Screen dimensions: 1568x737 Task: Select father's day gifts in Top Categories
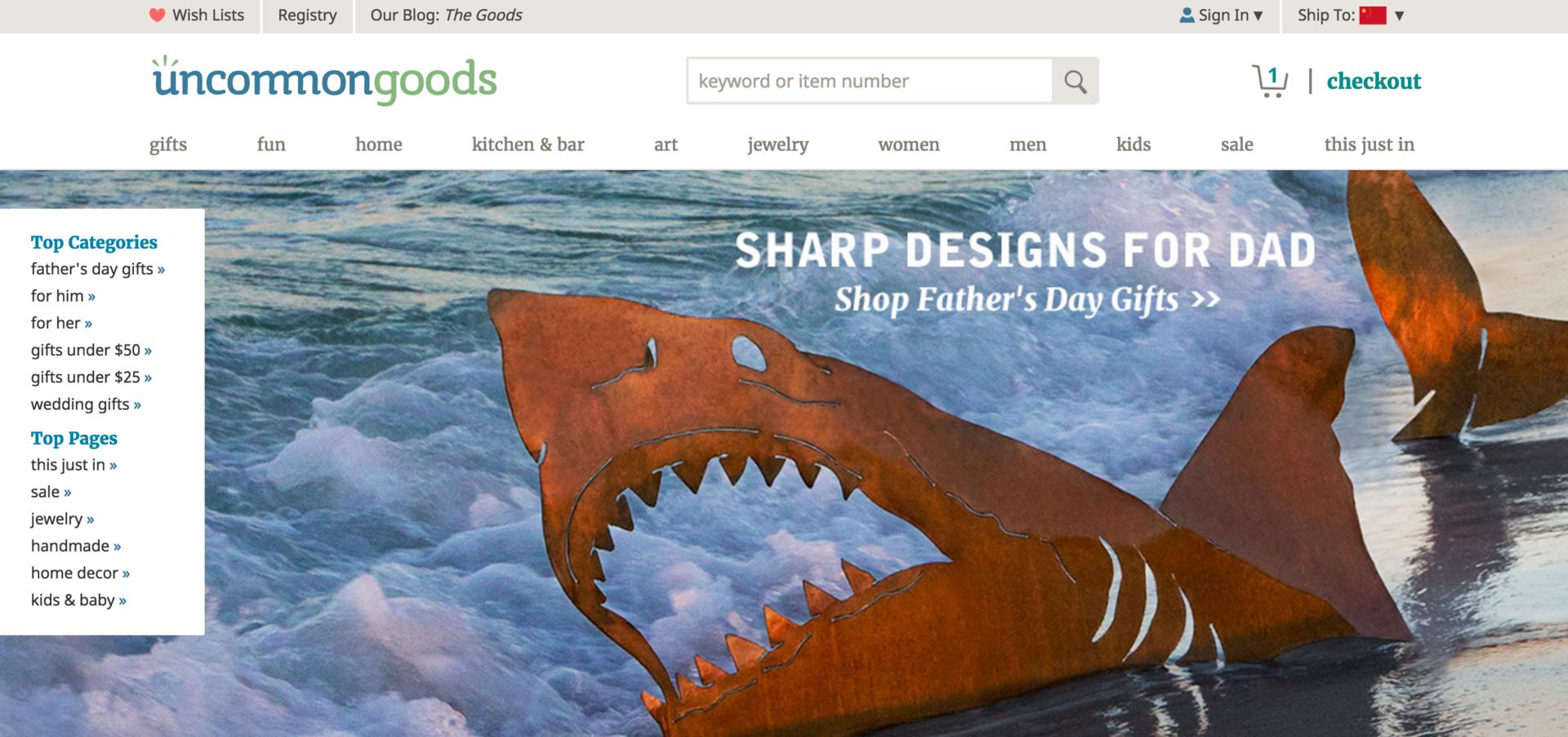tap(98, 269)
